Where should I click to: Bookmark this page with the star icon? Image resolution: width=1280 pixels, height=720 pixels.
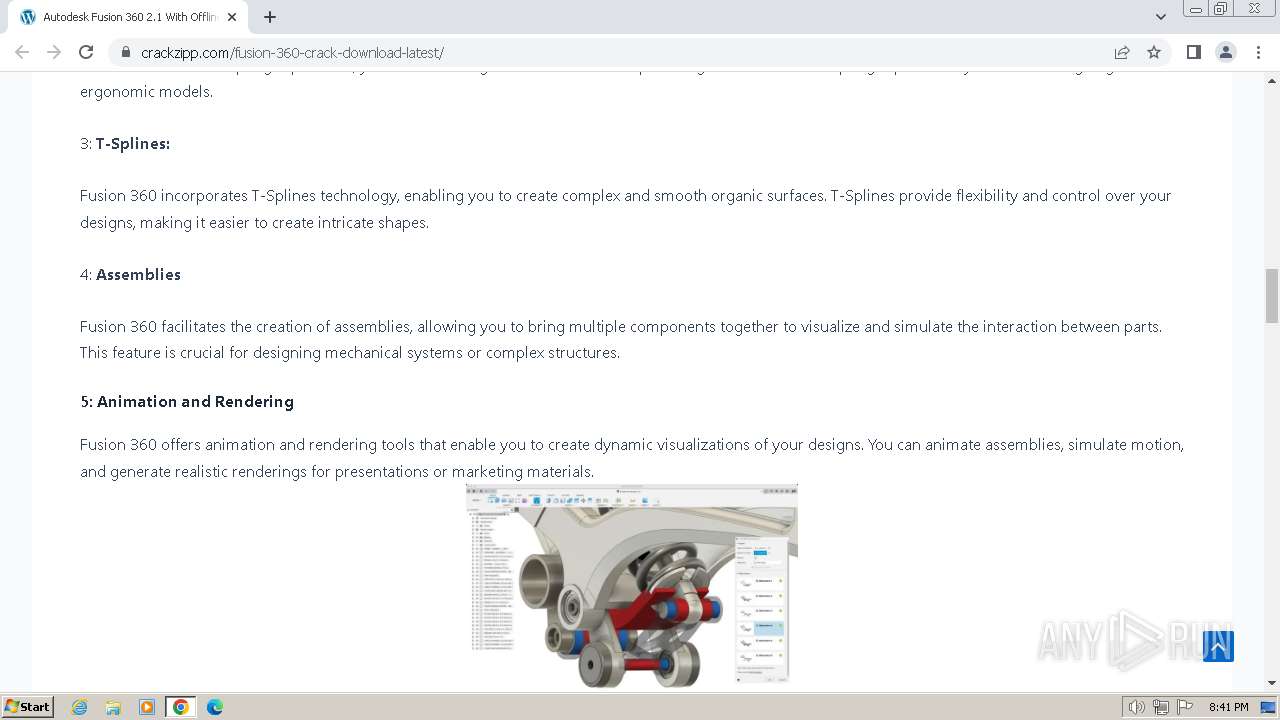pos(1154,52)
